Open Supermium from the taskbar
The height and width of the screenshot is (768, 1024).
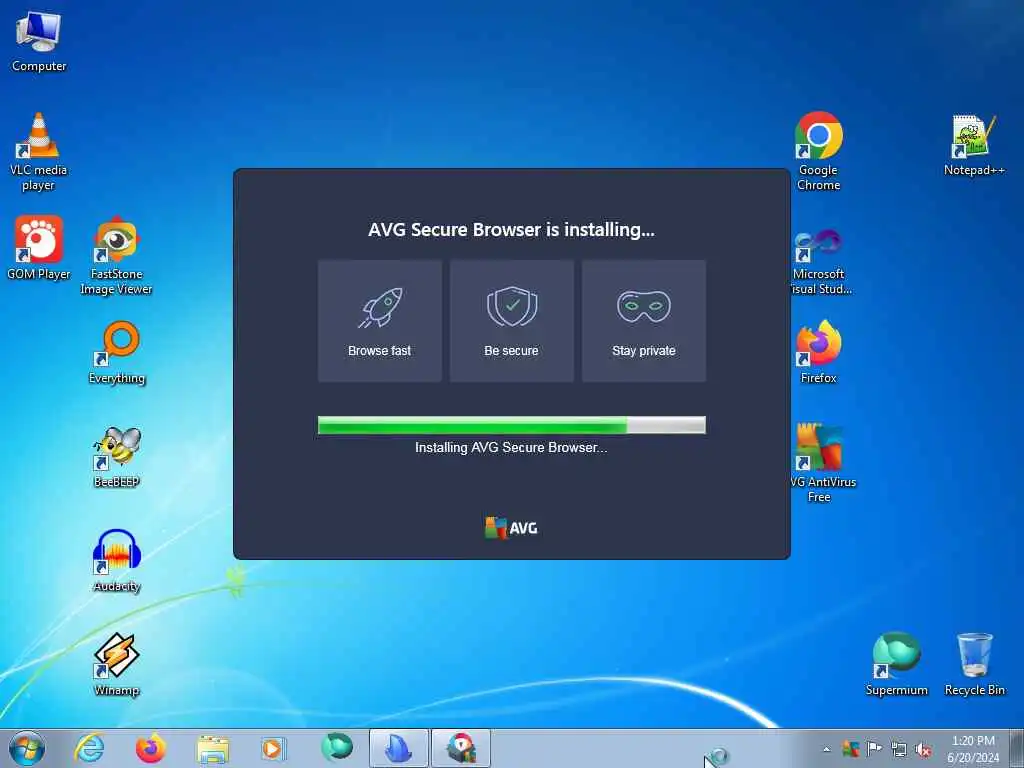point(336,748)
